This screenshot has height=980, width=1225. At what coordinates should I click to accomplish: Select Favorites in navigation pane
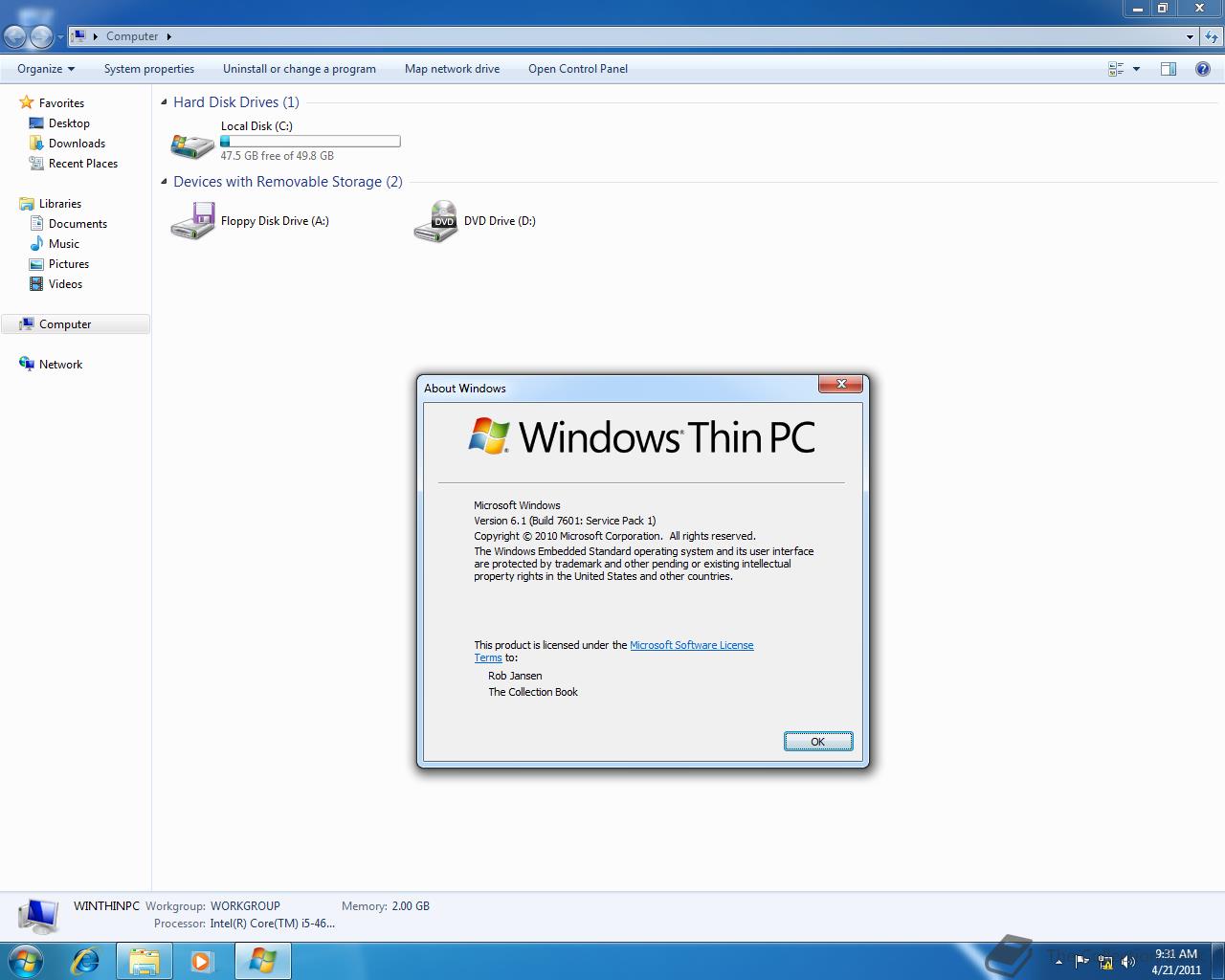(x=61, y=103)
